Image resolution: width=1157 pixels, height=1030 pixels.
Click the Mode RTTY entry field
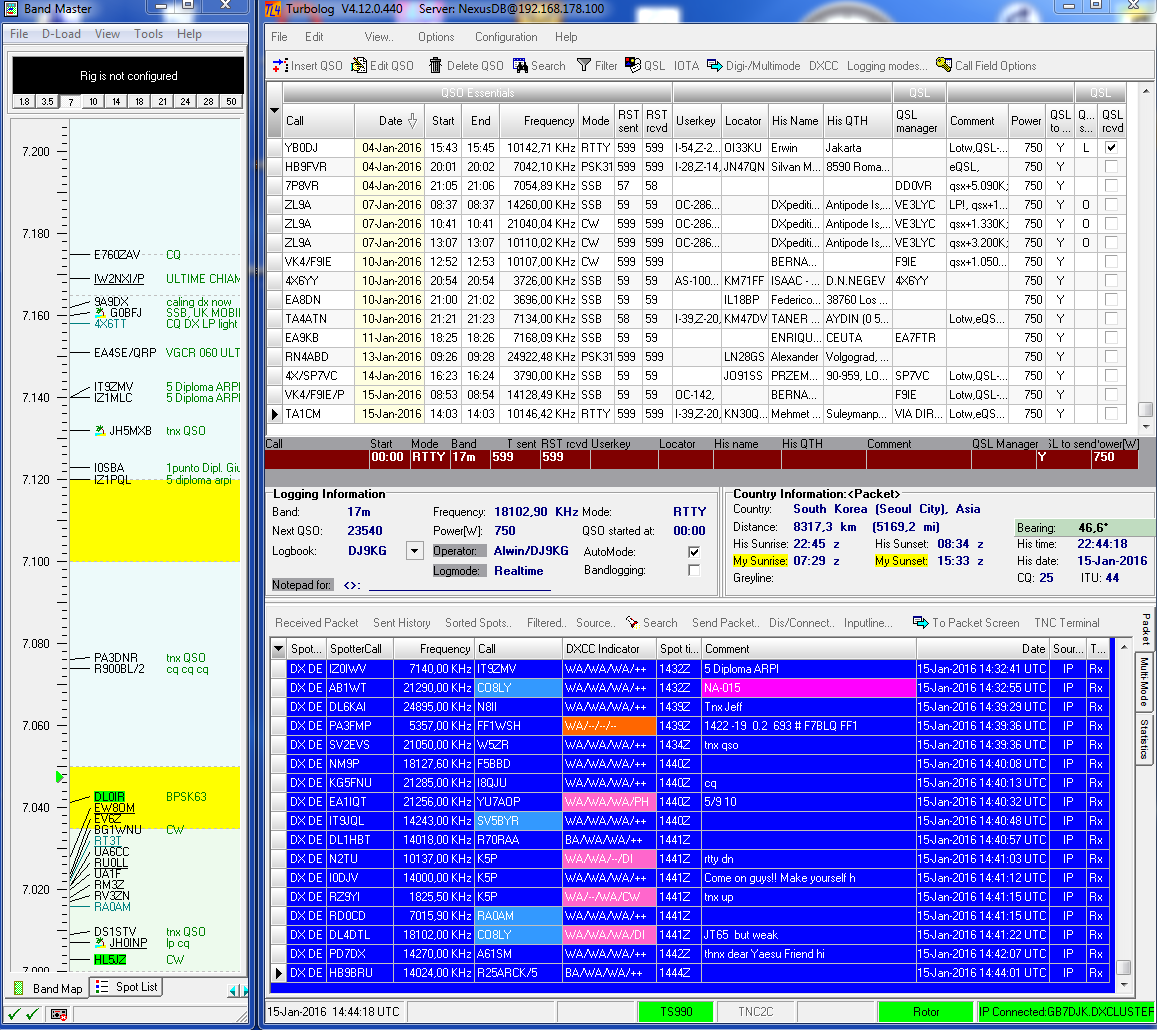429,458
